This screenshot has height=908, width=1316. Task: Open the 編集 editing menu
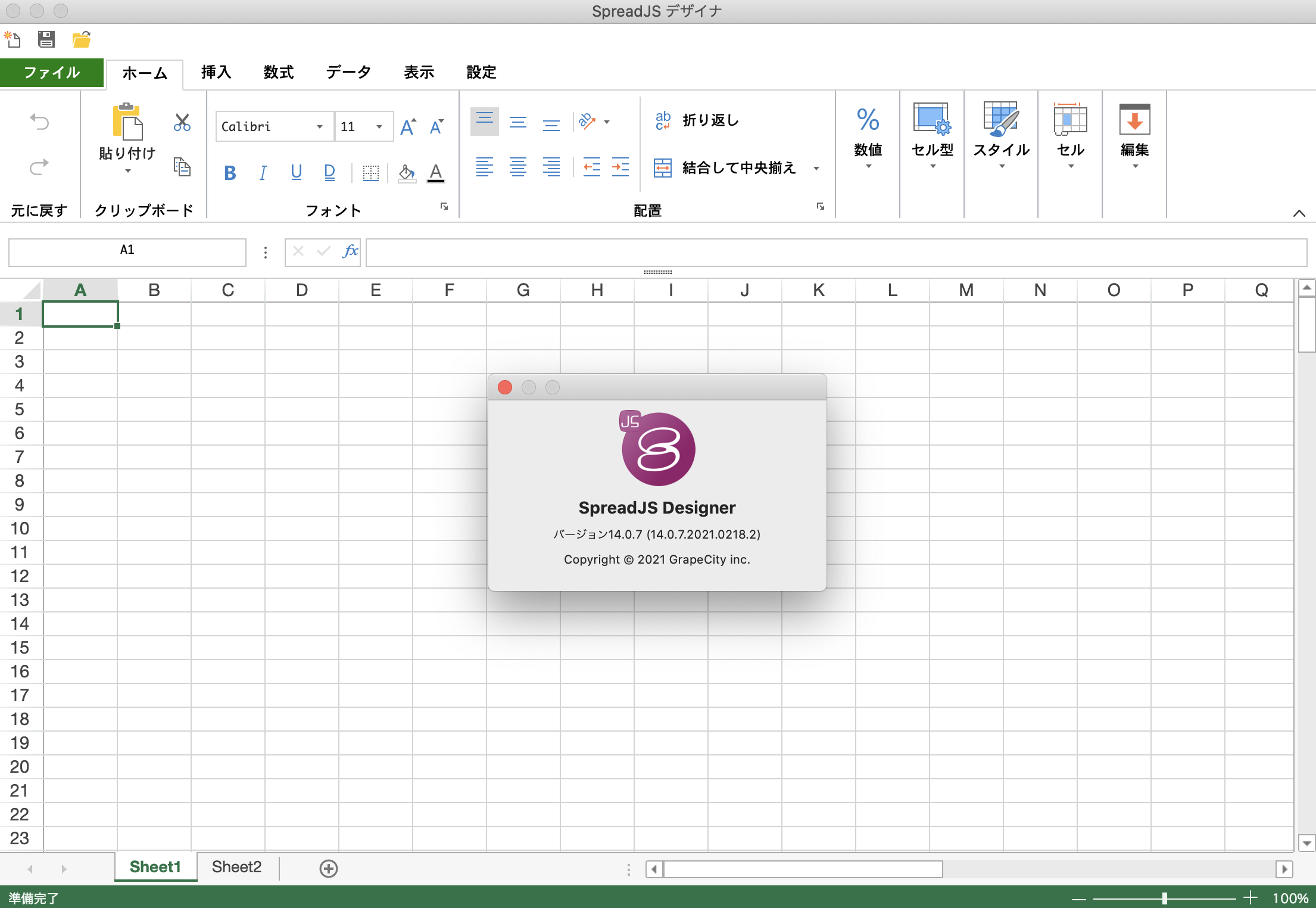[1135, 137]
